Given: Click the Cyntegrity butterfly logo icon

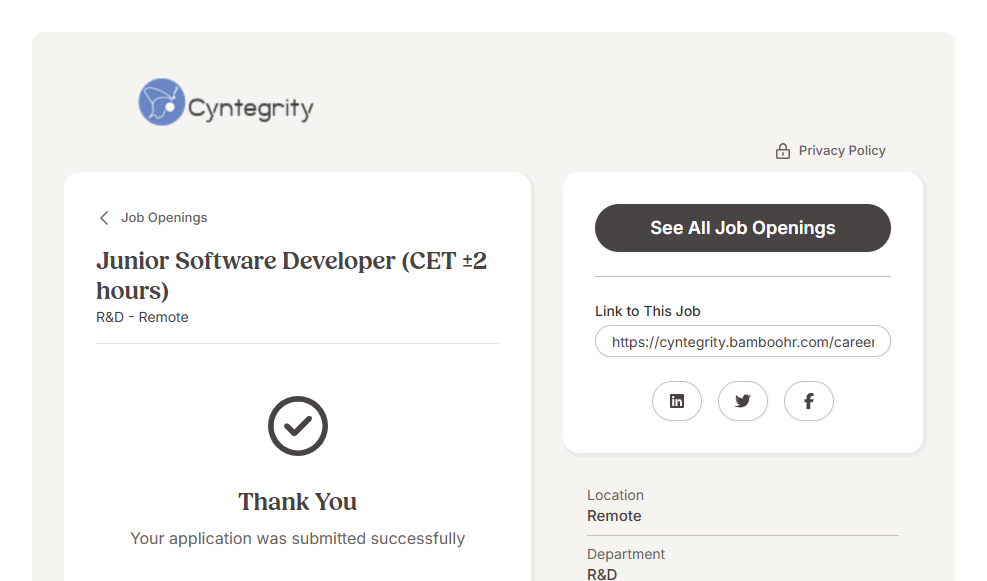Looking at the screenshot, I should (161, 102).
